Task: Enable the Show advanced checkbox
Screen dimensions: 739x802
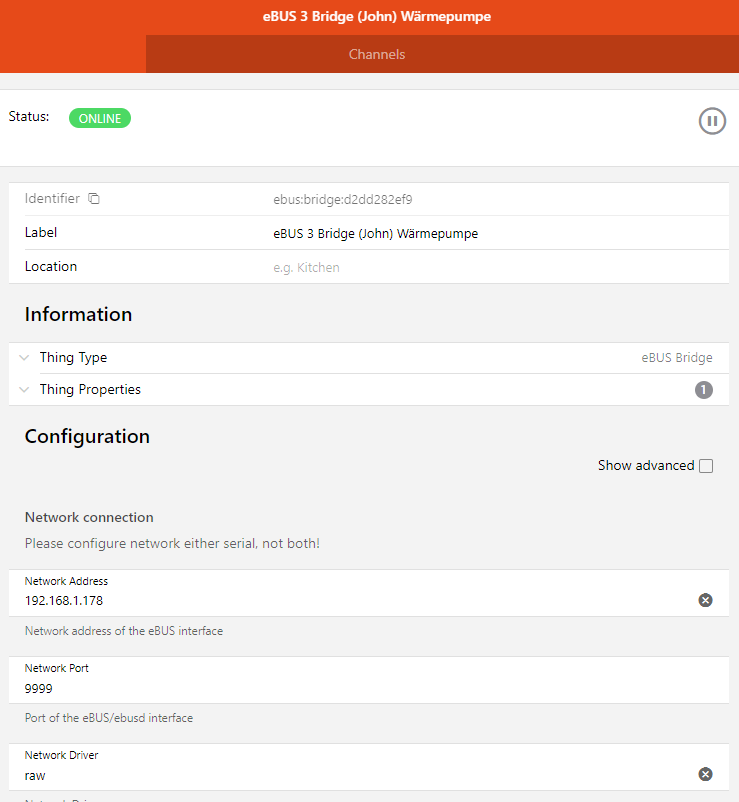Action: click(706, 466)
